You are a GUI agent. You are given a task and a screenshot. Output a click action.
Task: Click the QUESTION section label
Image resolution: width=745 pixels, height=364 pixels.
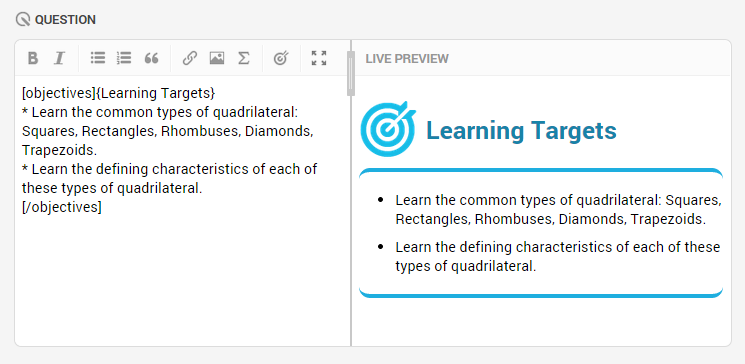tap(65, 19)
